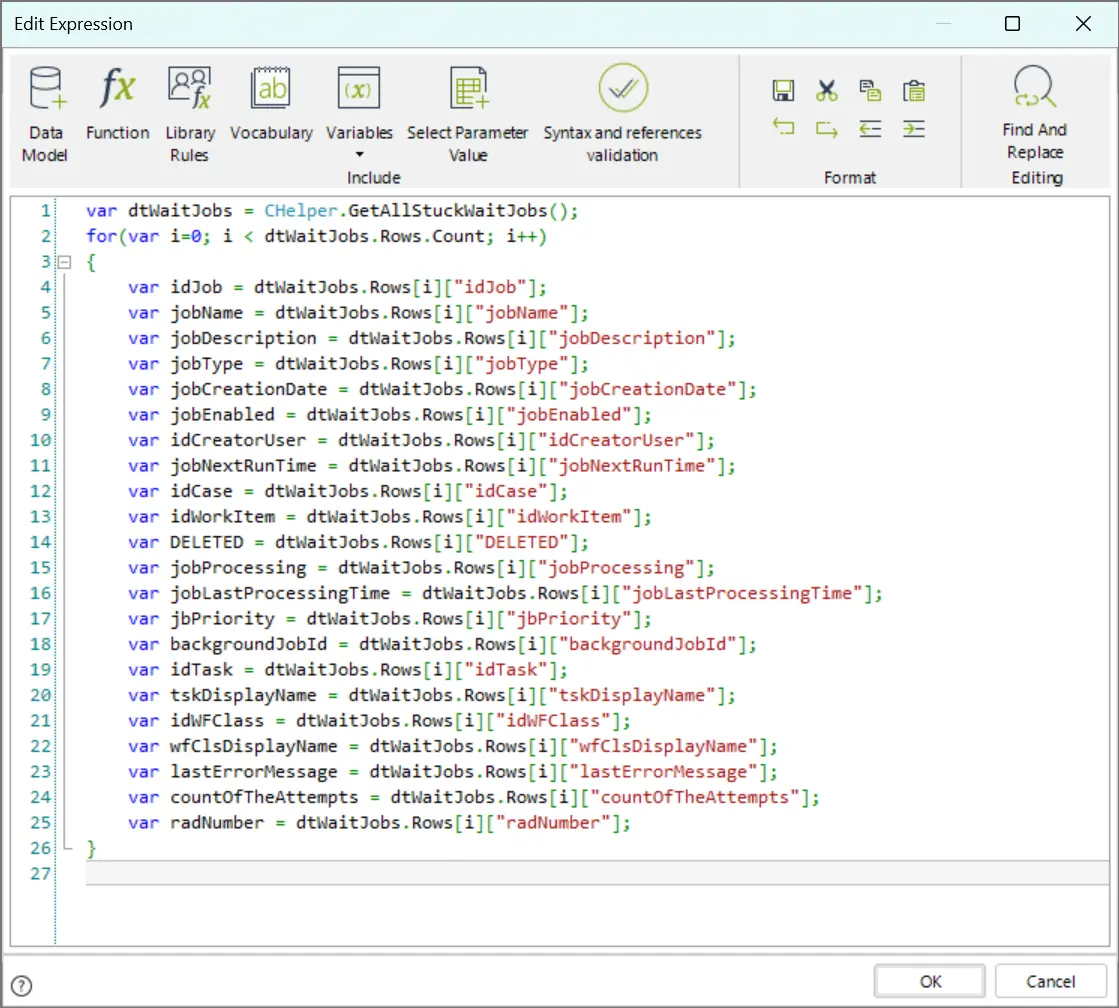Close the Edit Expression window

(x=1083, y=24)
